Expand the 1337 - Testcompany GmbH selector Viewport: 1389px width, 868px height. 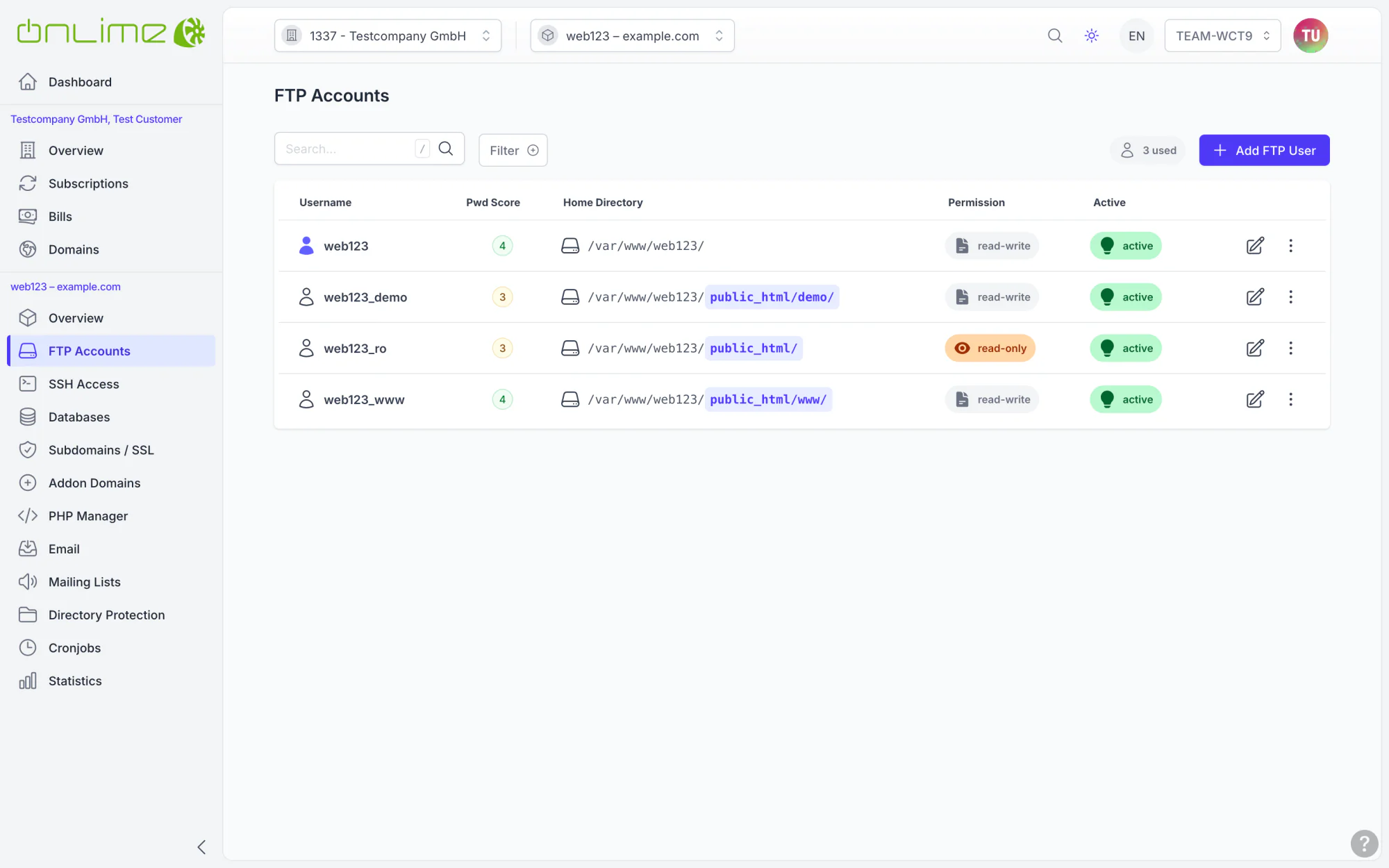(388, 35)
